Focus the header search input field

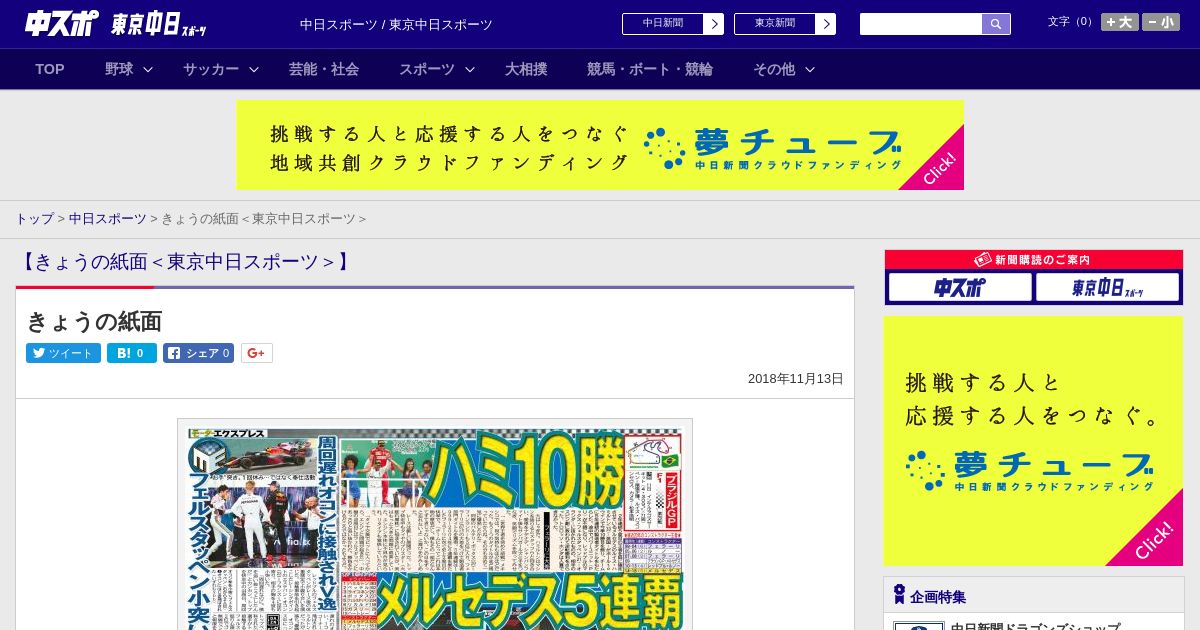tap(921, 24)
